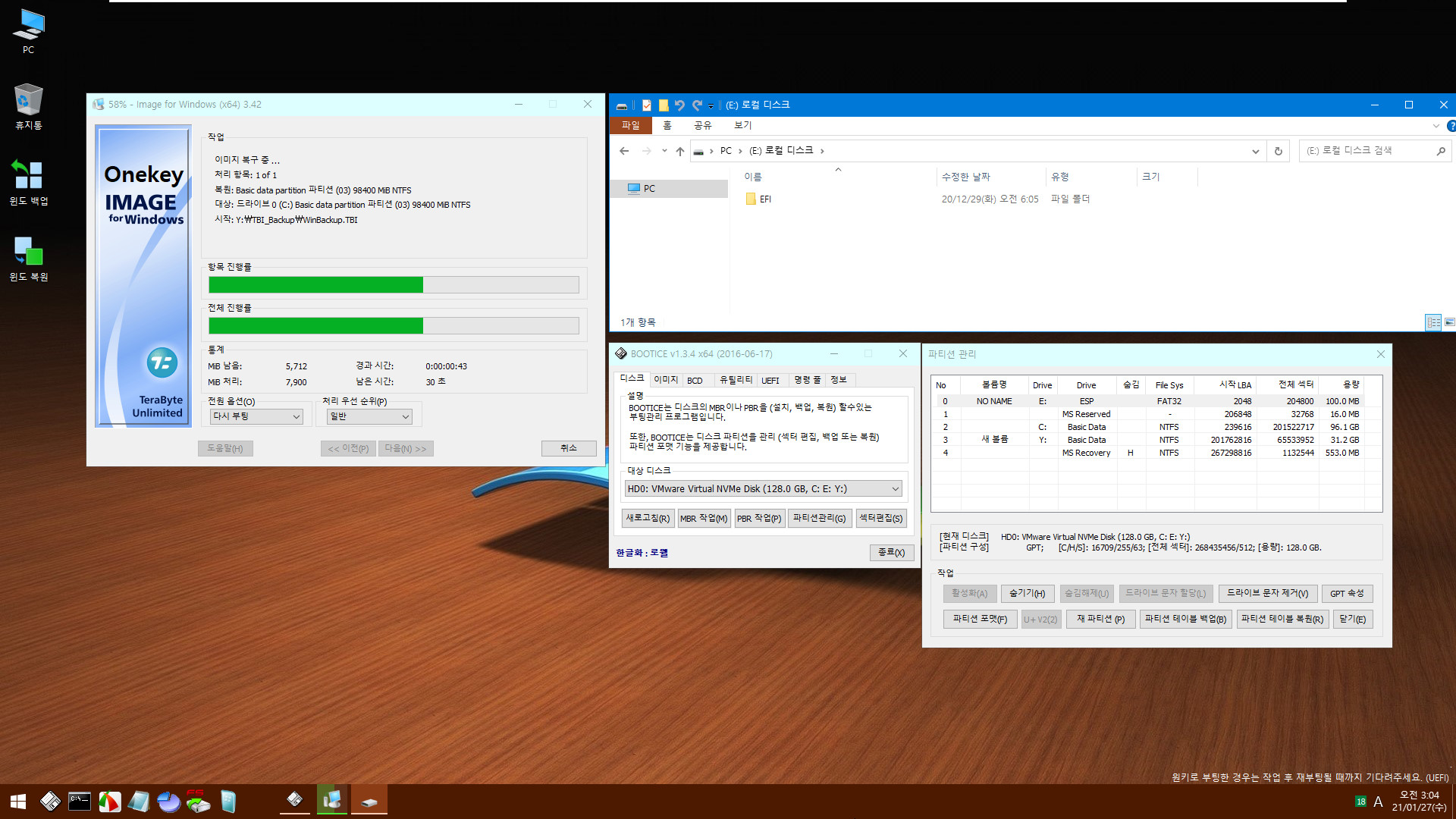This screenshot has height=819, width=1456.
Task: Switch to the BCD tab in BOOTICE
Action: [x=695, y=381]
